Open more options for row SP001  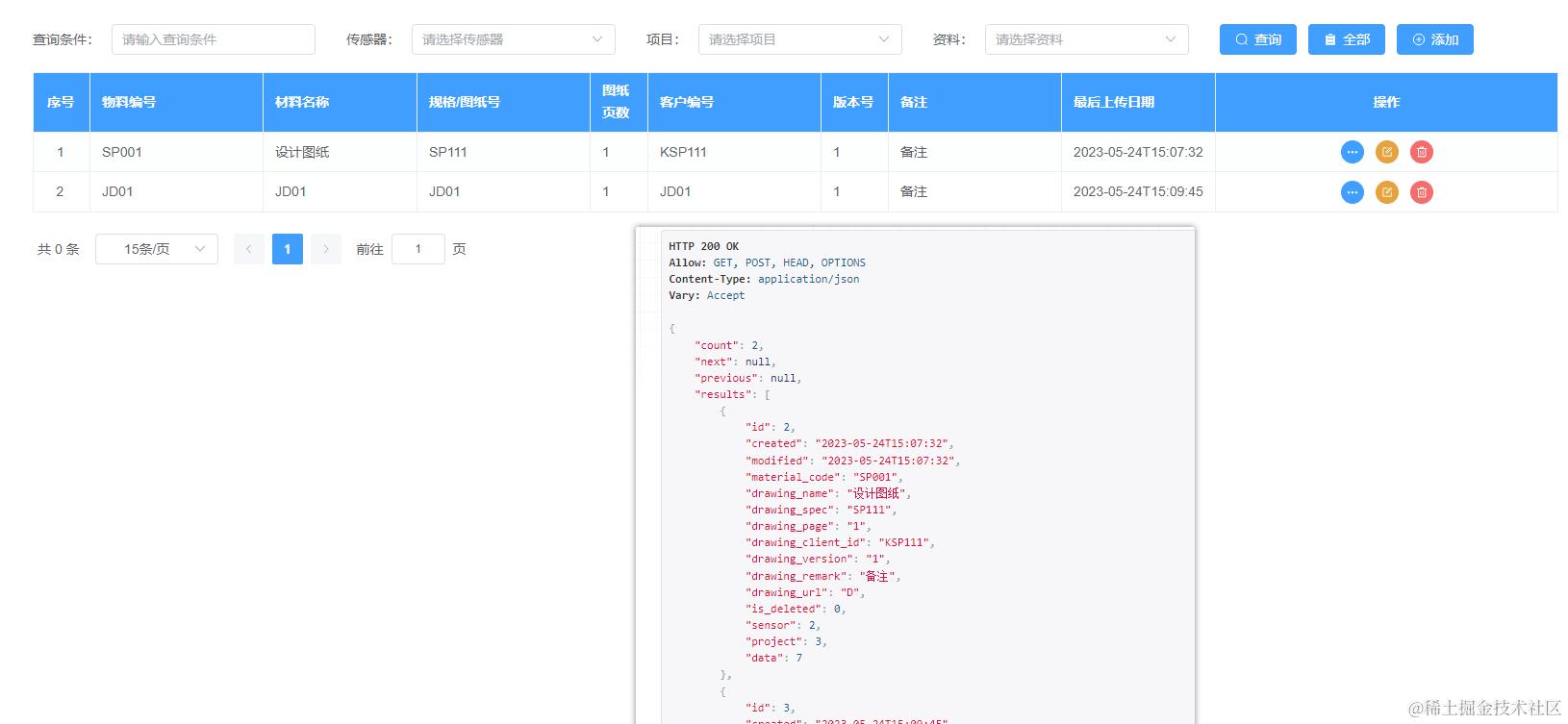pos(1352,152)
